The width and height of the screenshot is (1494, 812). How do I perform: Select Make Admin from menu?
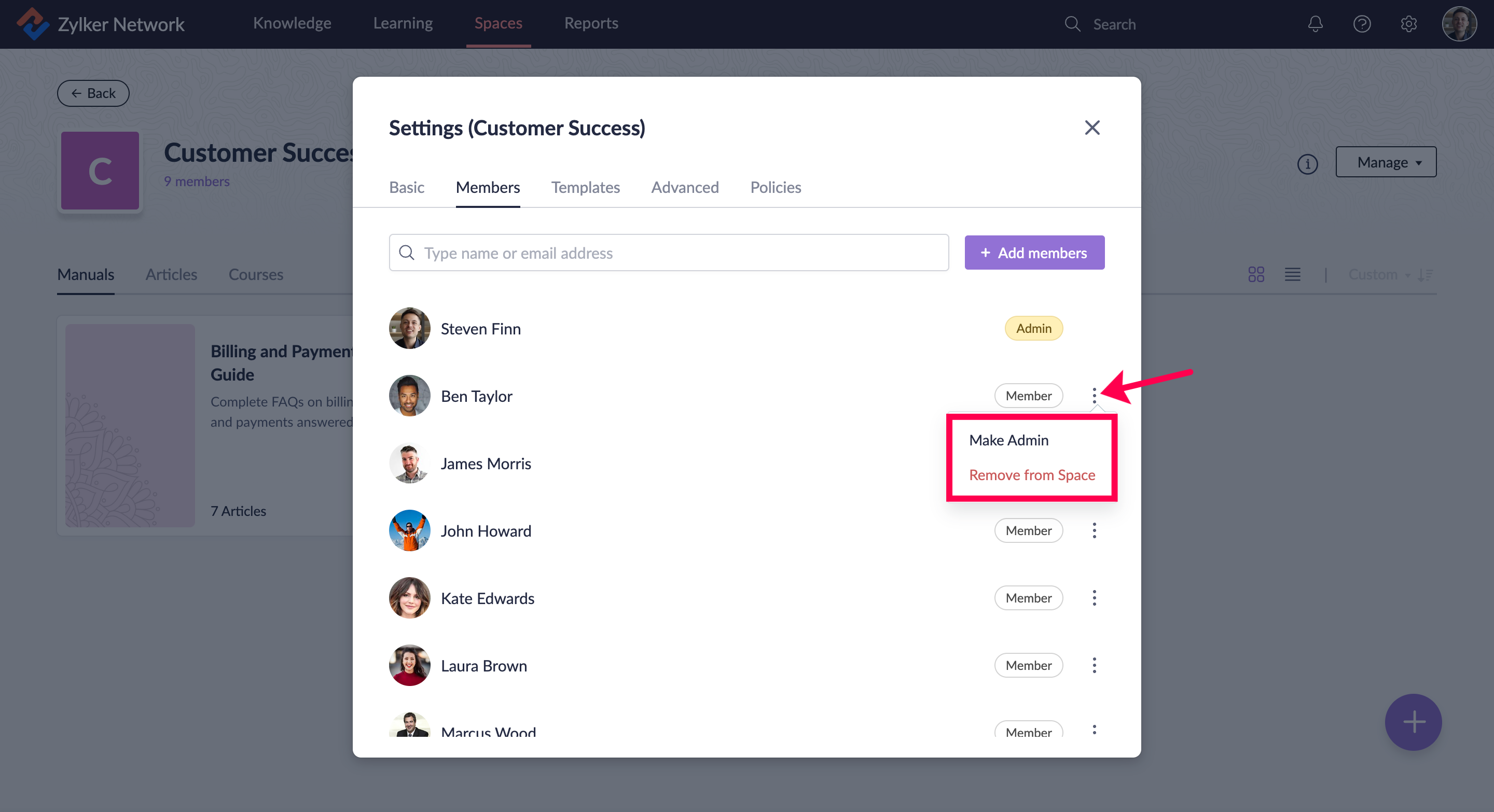(1008, 440)
